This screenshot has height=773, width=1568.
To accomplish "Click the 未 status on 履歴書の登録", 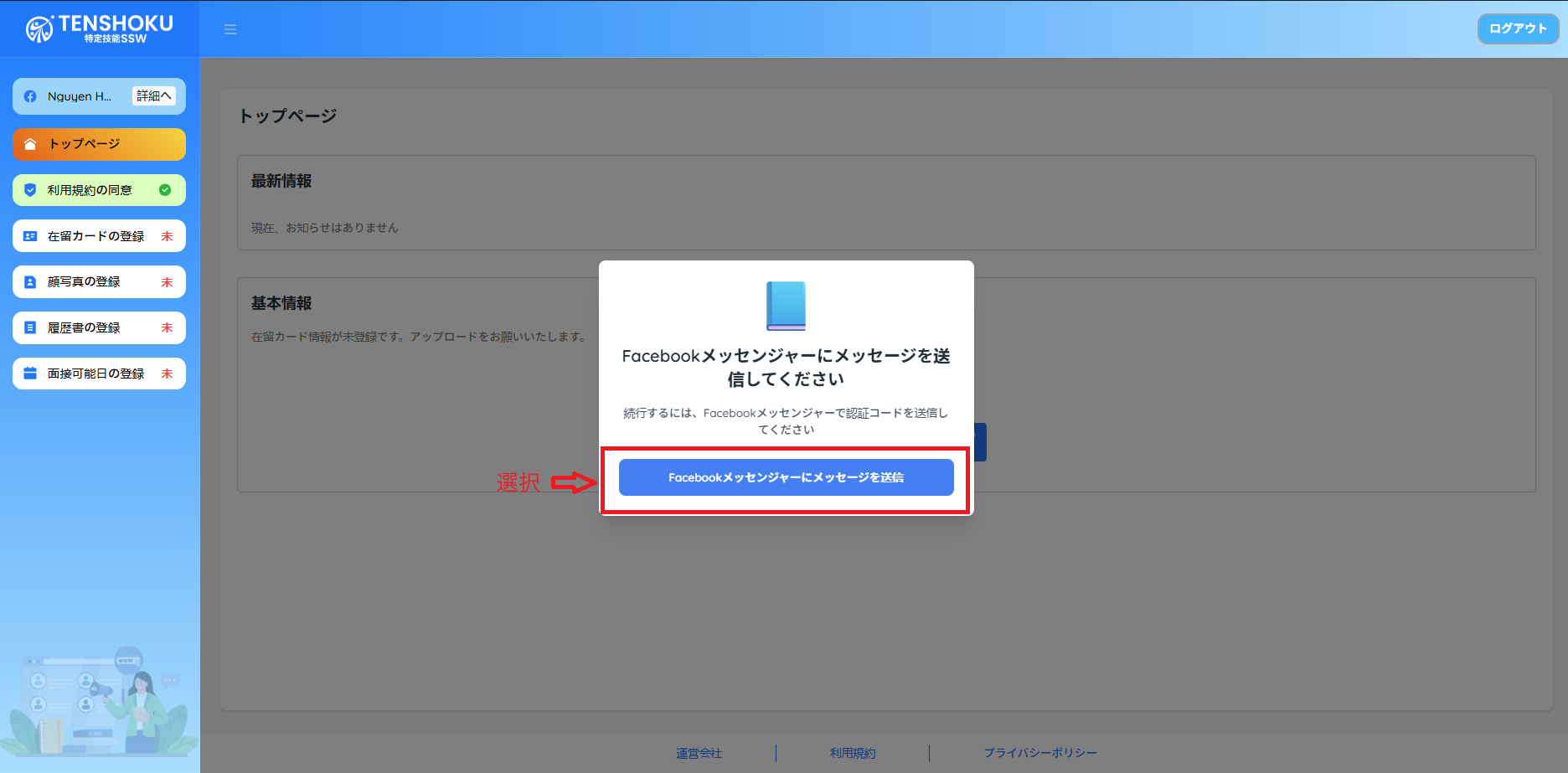I will point(167,327).
